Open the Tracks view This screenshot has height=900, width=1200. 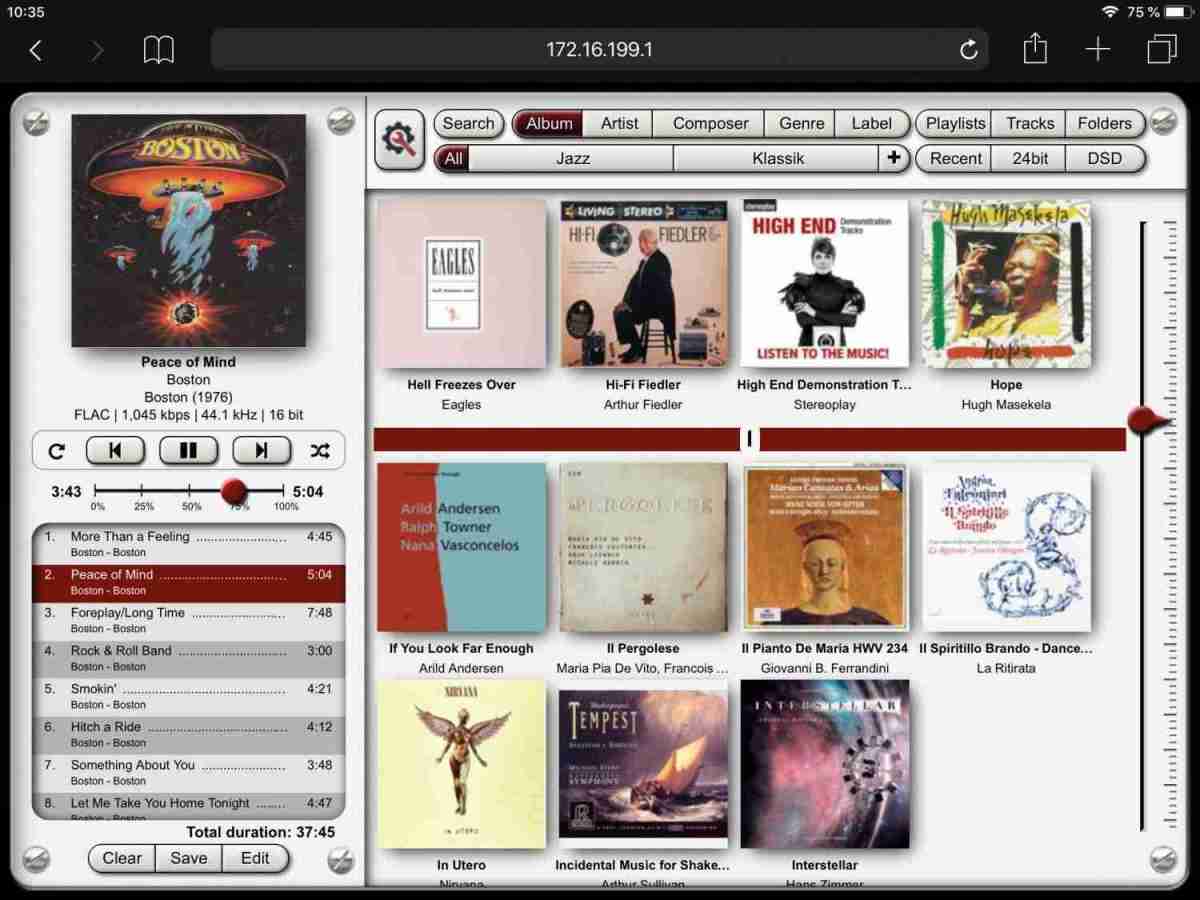1030,124
